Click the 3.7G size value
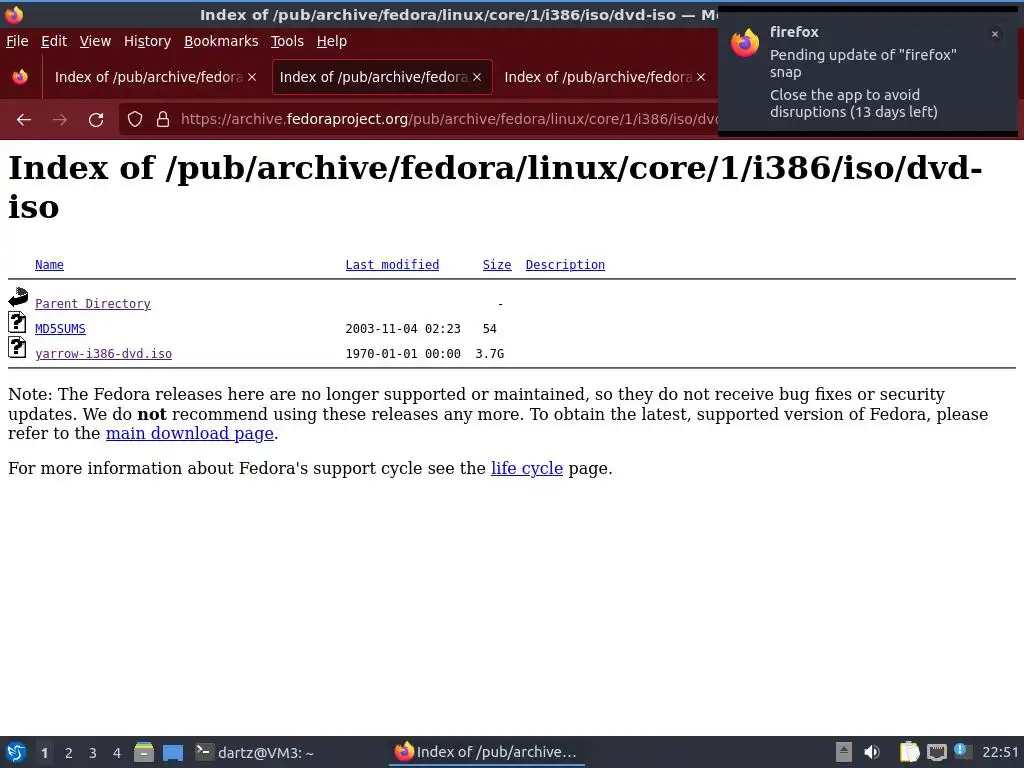This screenshot has height=768, width=1024. 489,354
